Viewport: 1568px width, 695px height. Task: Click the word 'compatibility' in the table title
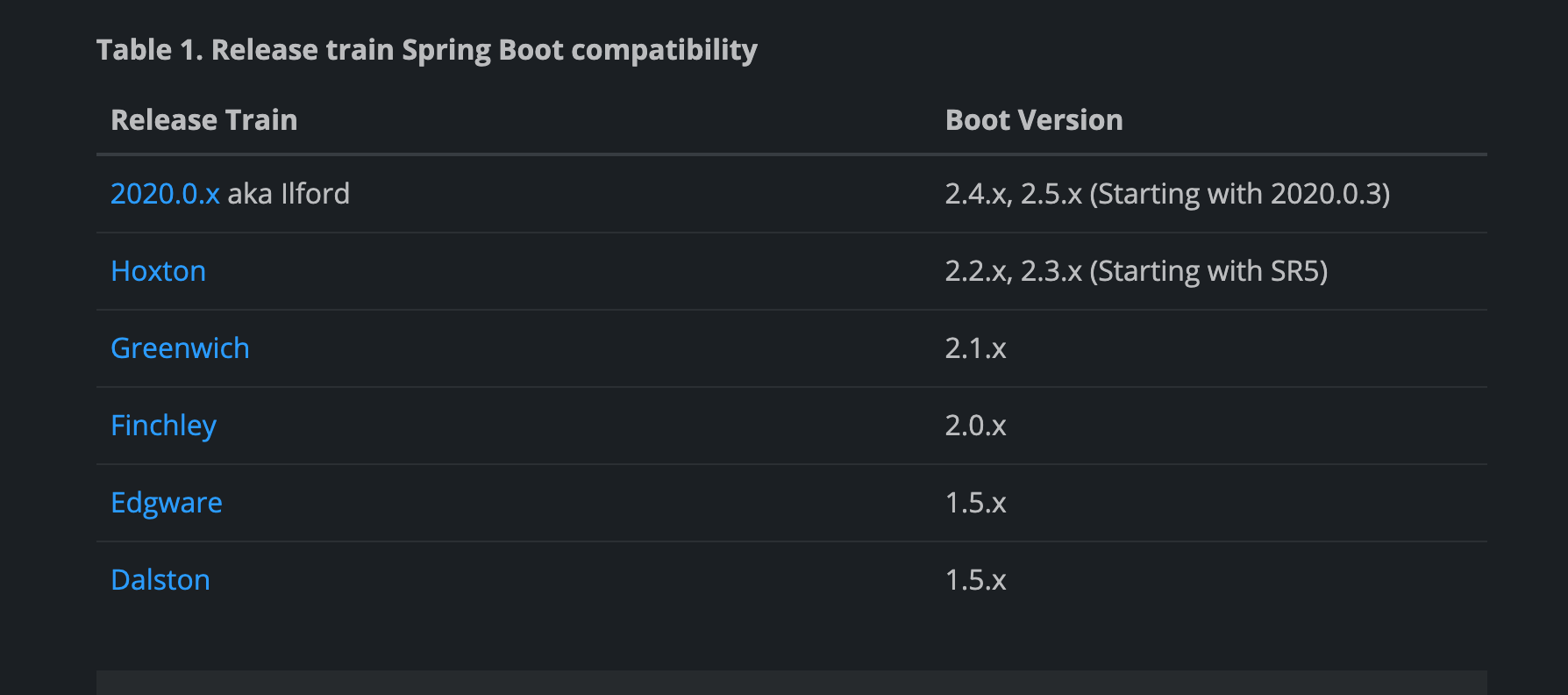(664, 50)
